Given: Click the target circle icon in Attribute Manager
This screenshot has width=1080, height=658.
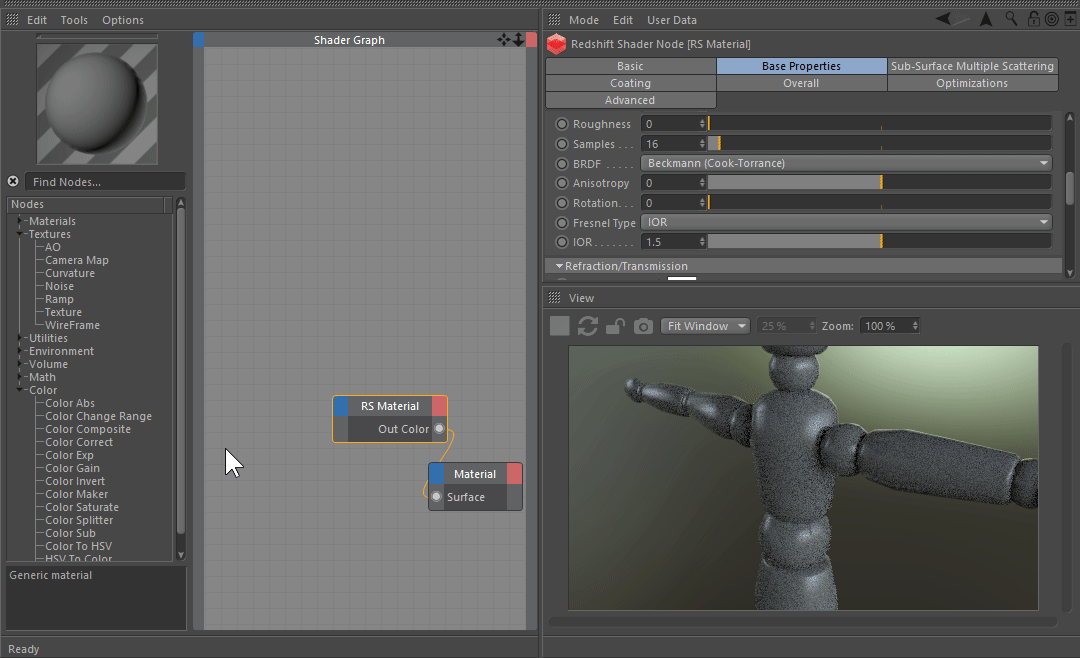Looking at the screenshot, I should coord(1052,19).
